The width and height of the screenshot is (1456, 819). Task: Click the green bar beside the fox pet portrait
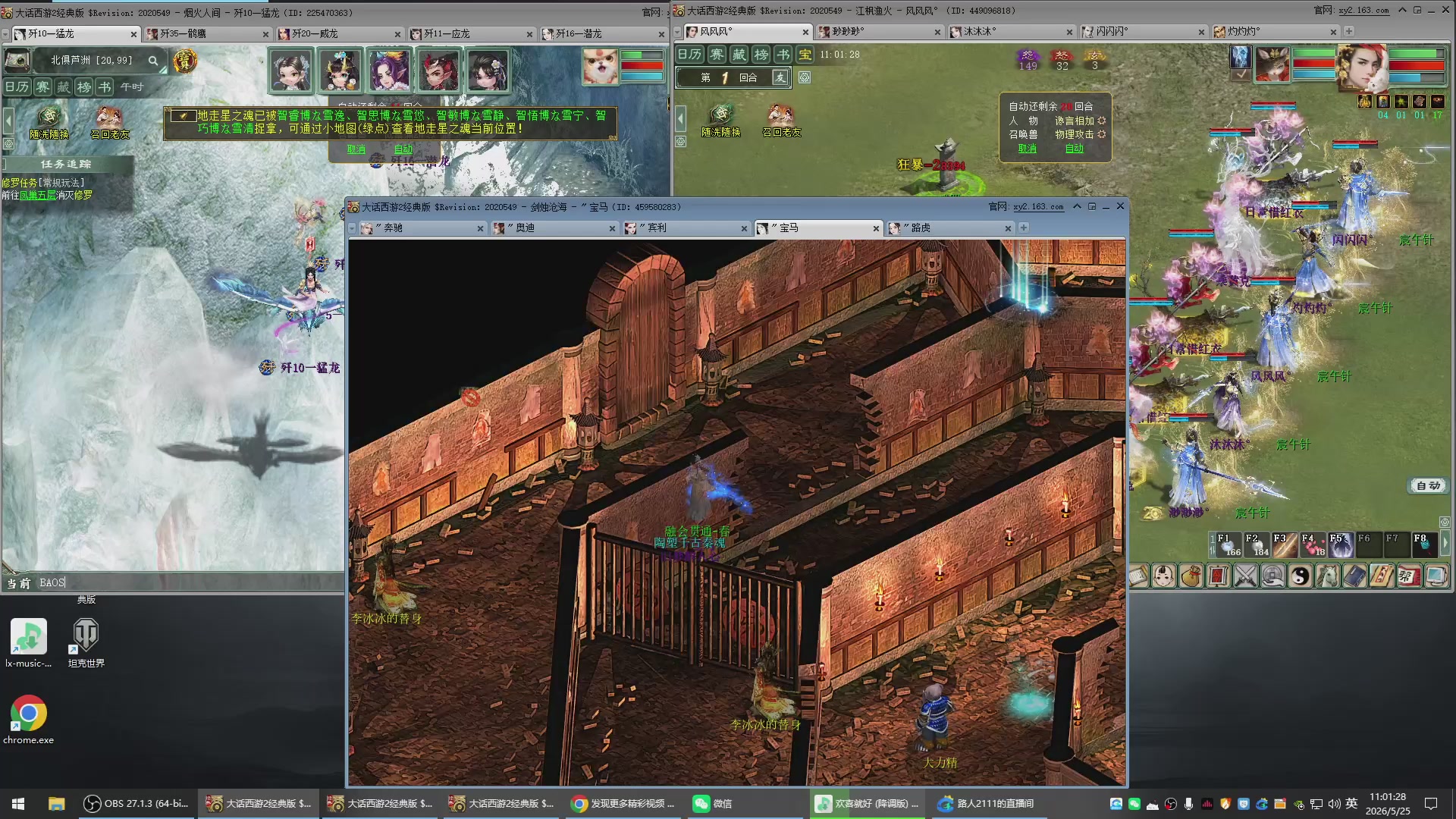642,55
